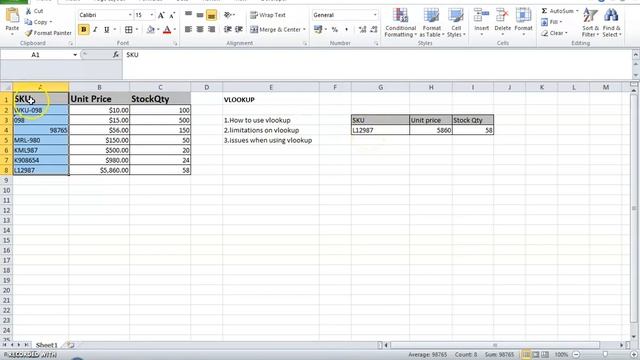Click Merge & Center
Image resolution: width=640 pixels, height=360 pixels.
pos(277,29)
